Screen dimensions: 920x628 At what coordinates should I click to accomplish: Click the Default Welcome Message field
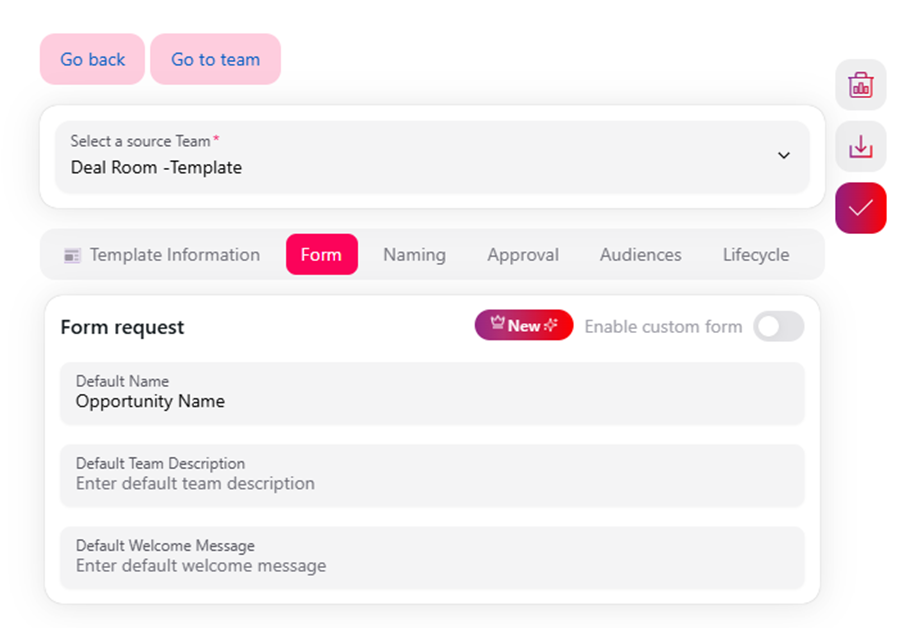(432, 558)
